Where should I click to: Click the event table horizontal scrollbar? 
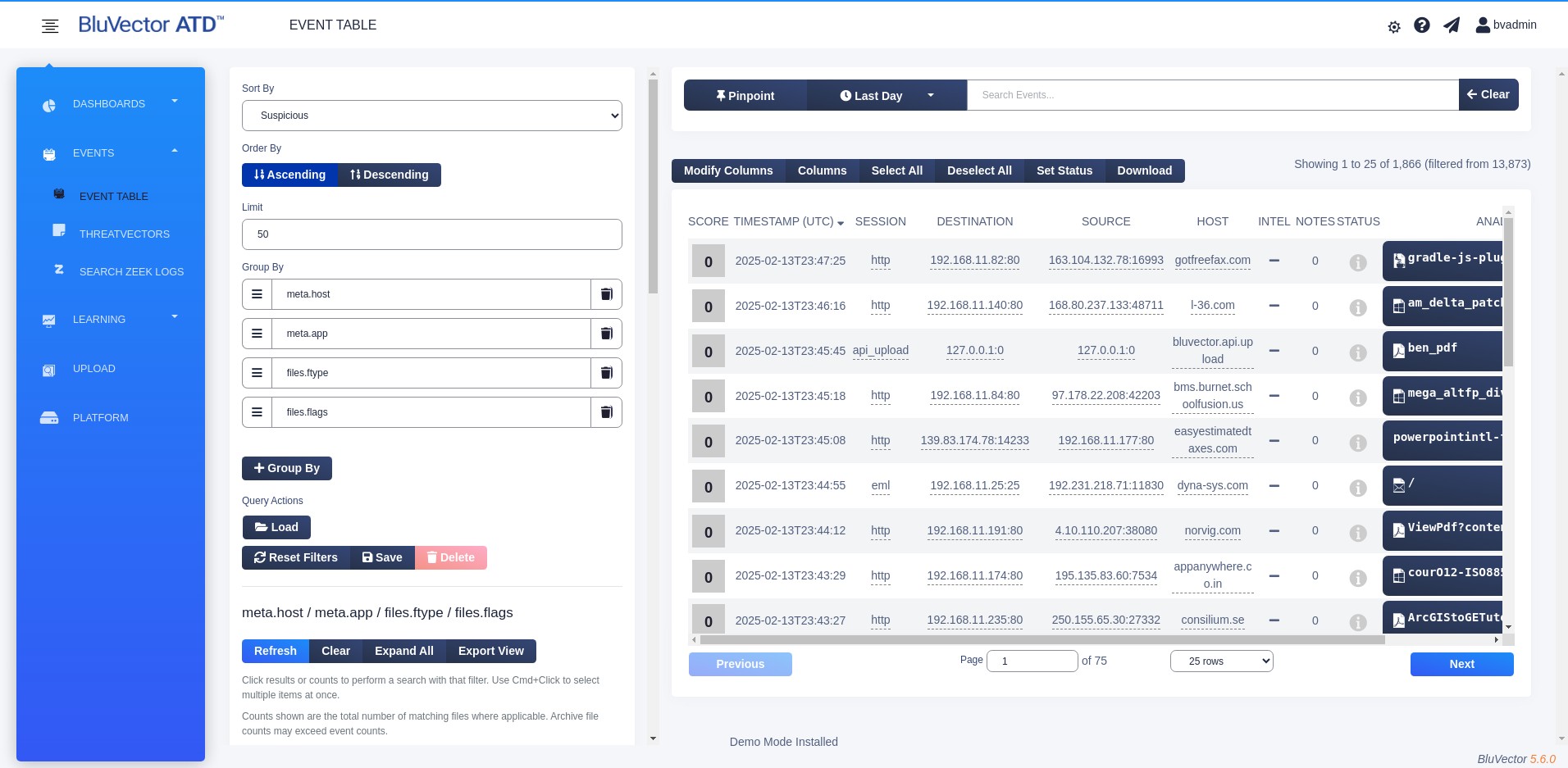pos(1042,639)
